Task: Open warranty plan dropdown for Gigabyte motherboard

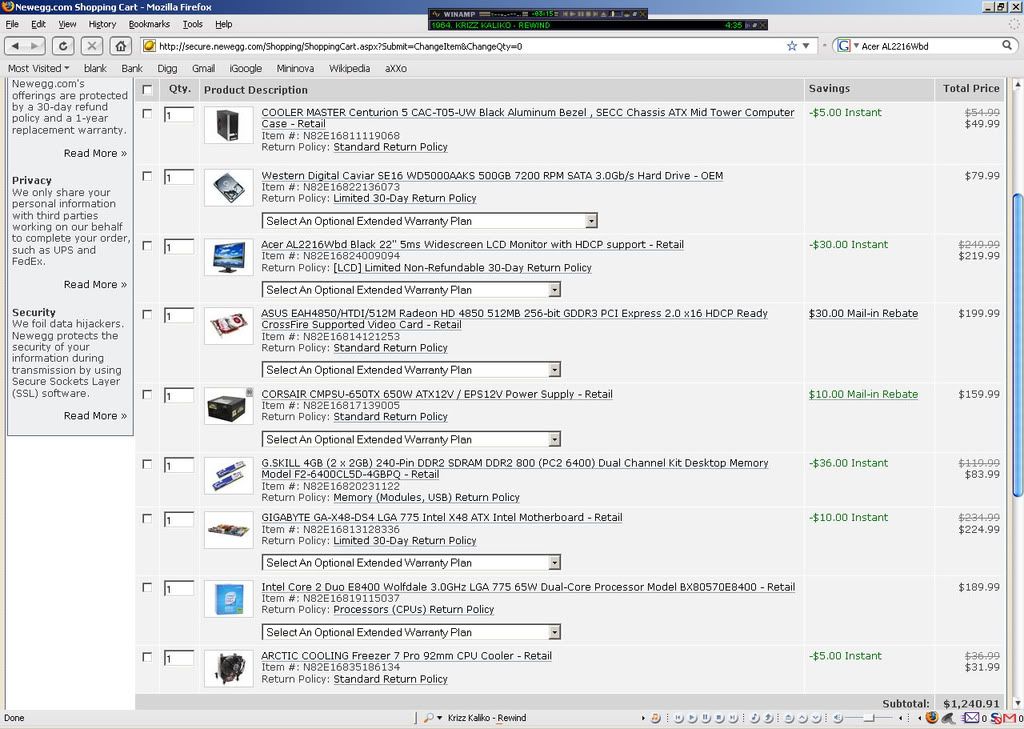Action: (411, 562)
